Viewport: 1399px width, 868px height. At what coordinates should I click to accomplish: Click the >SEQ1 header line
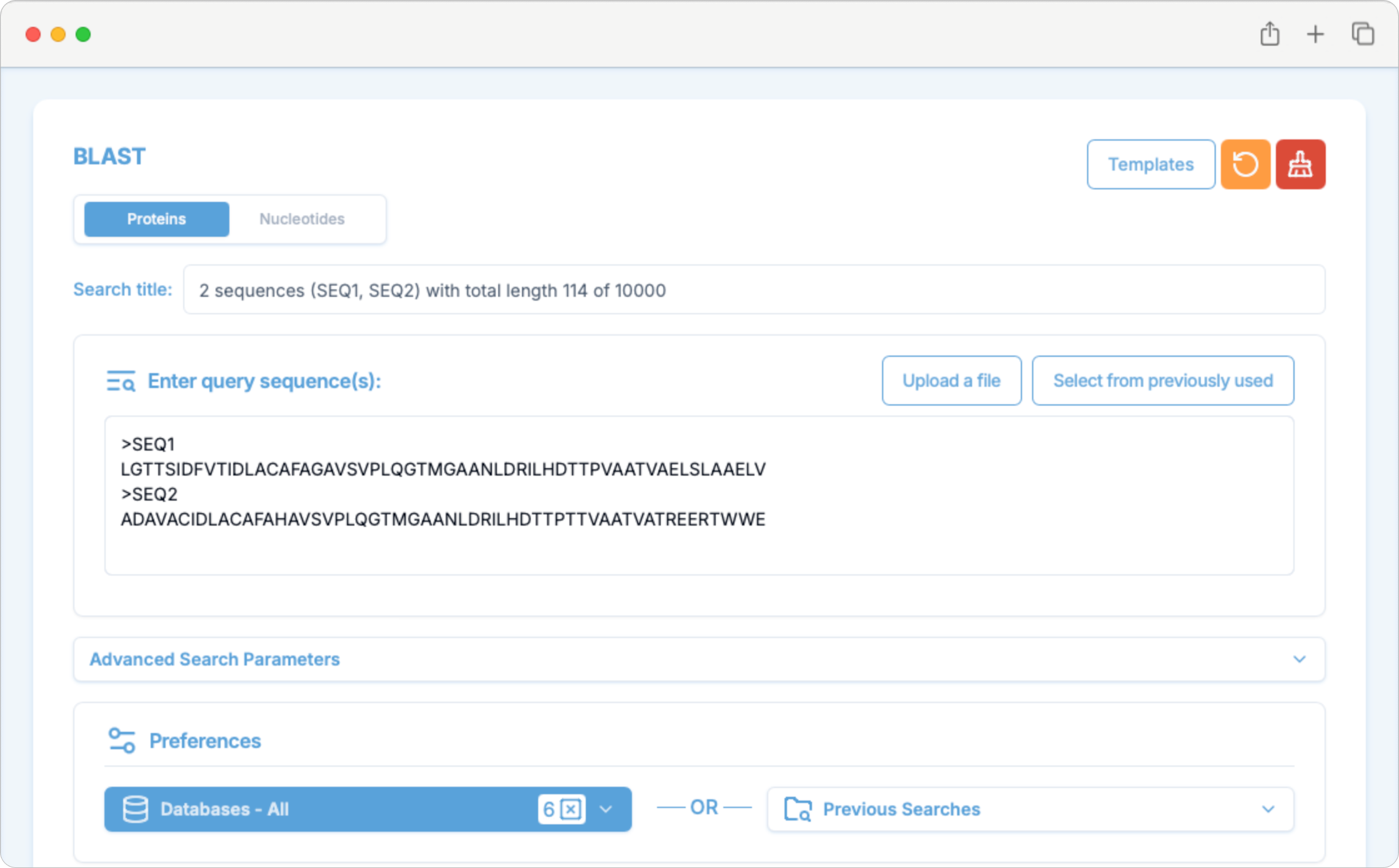pos(148,444)
